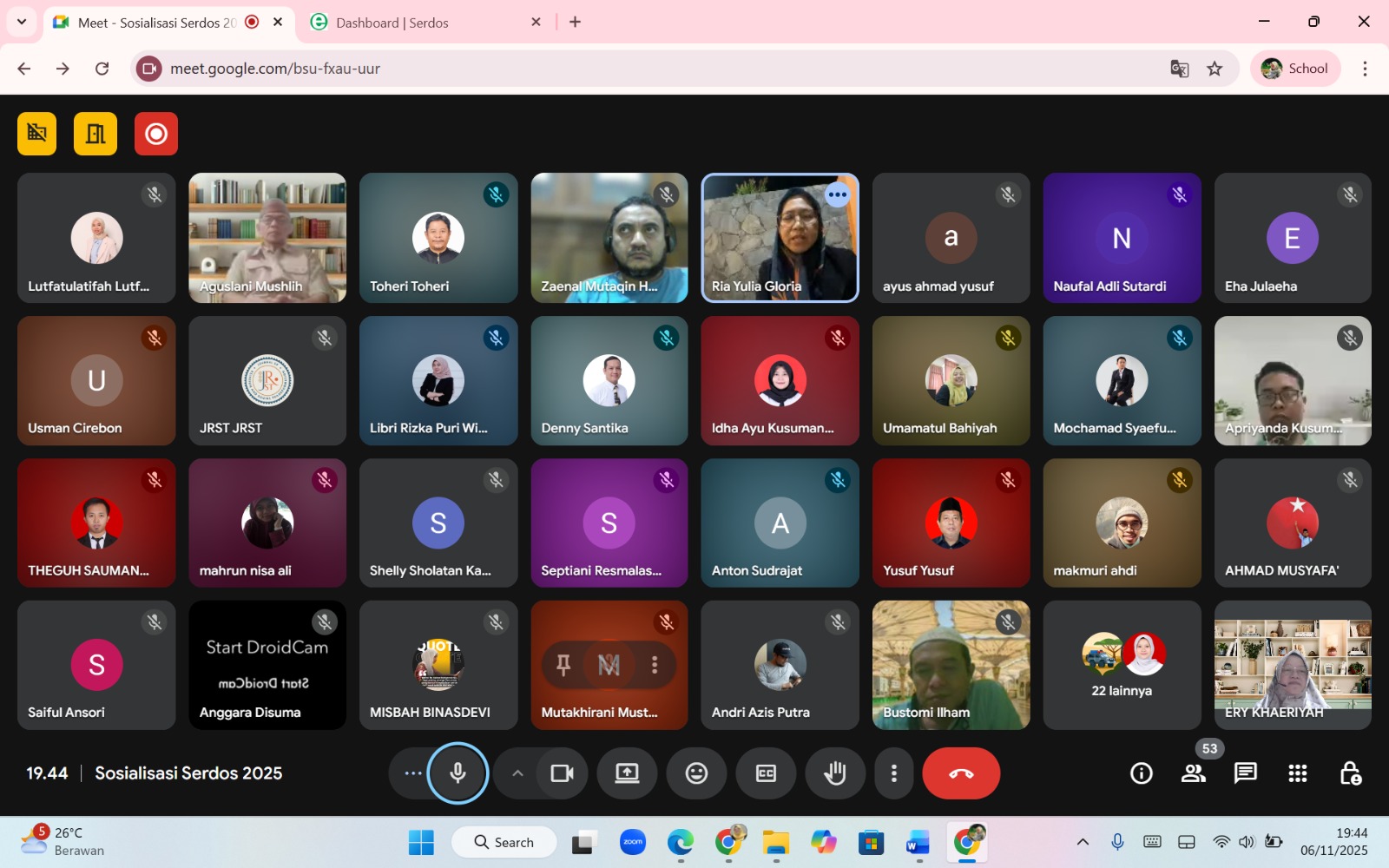Open the chat panel
The width and height of the screenshot is (1389, 868).
click(x=1245, y=773)
